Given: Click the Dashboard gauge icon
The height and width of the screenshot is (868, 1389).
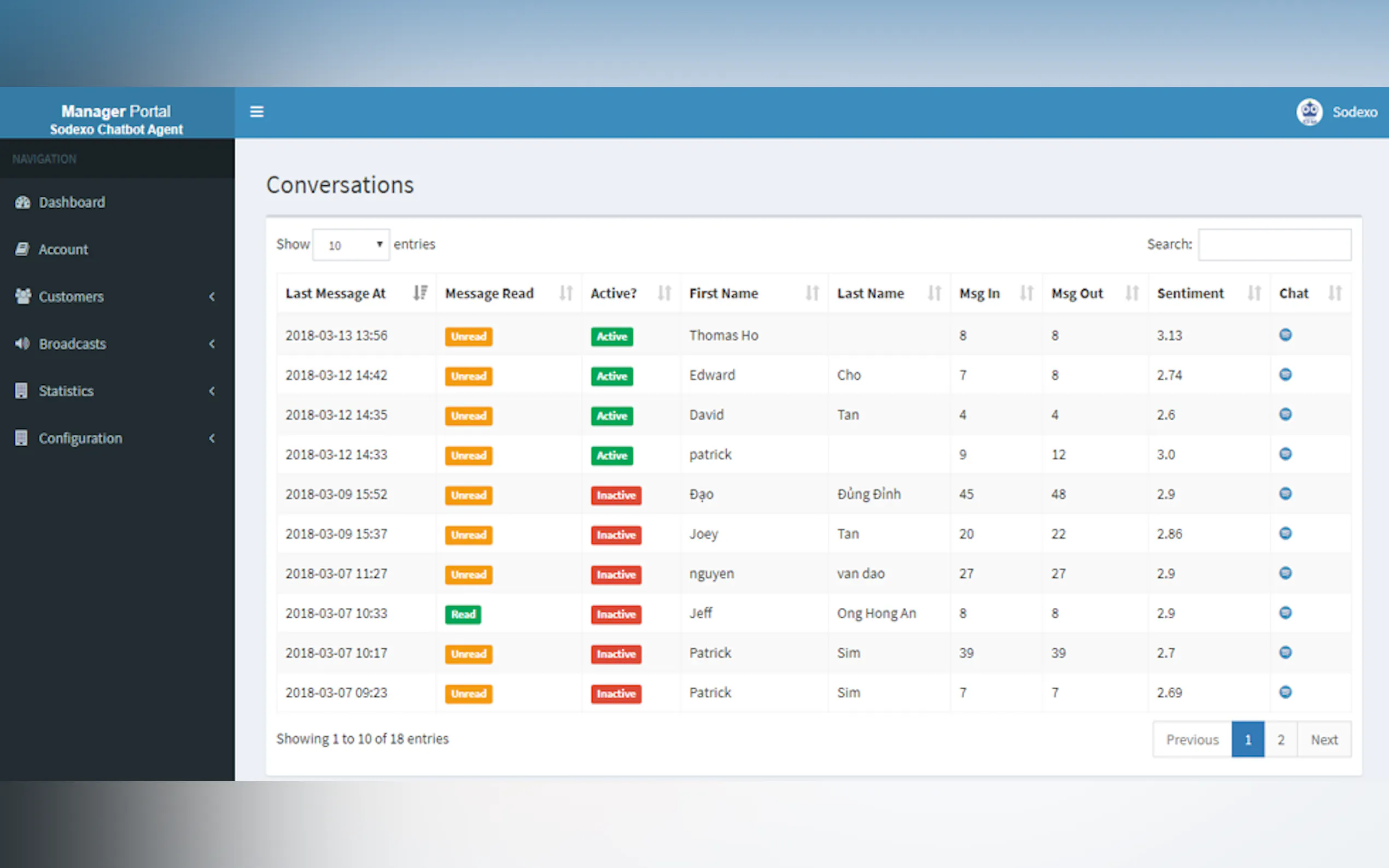Looking at the screenshot, I should [x=22, y=202].
